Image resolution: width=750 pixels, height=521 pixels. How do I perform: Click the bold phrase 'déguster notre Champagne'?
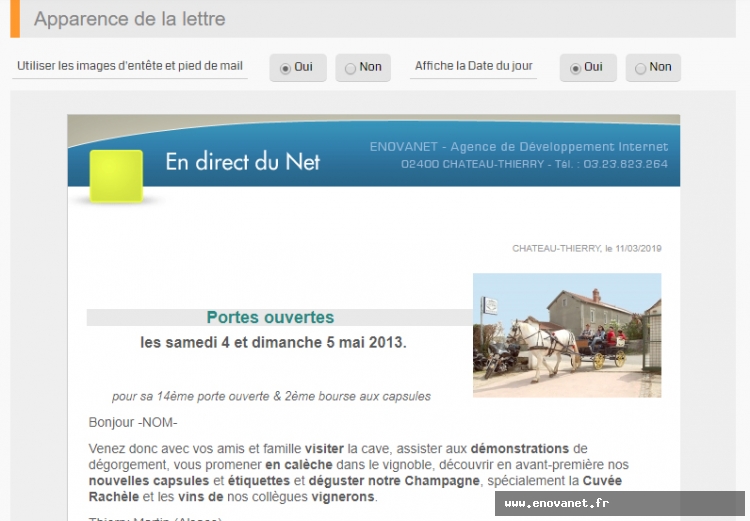pos(394,480)
